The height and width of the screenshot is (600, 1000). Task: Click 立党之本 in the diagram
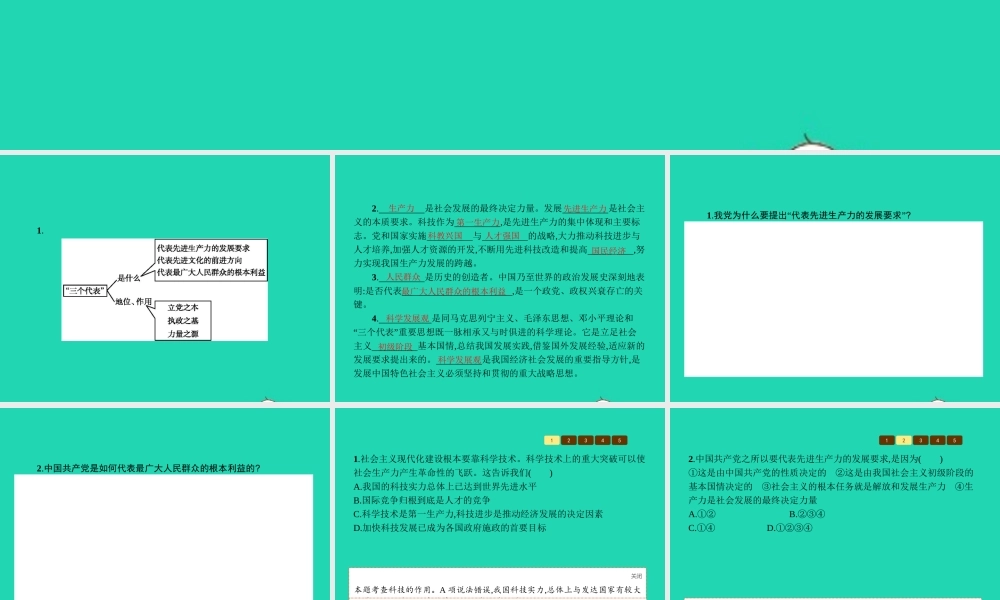183,307
